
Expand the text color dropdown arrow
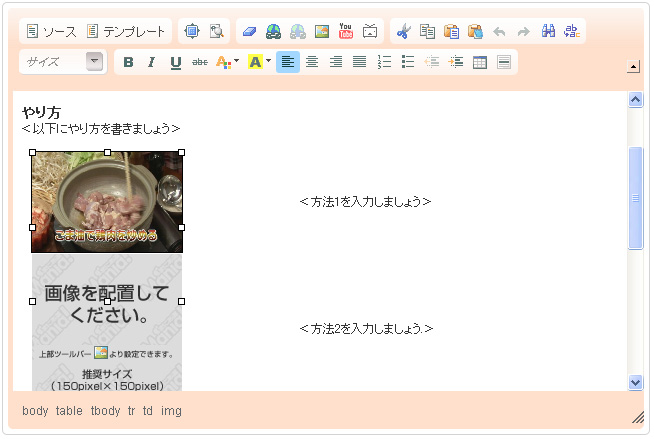pos(236,62)
